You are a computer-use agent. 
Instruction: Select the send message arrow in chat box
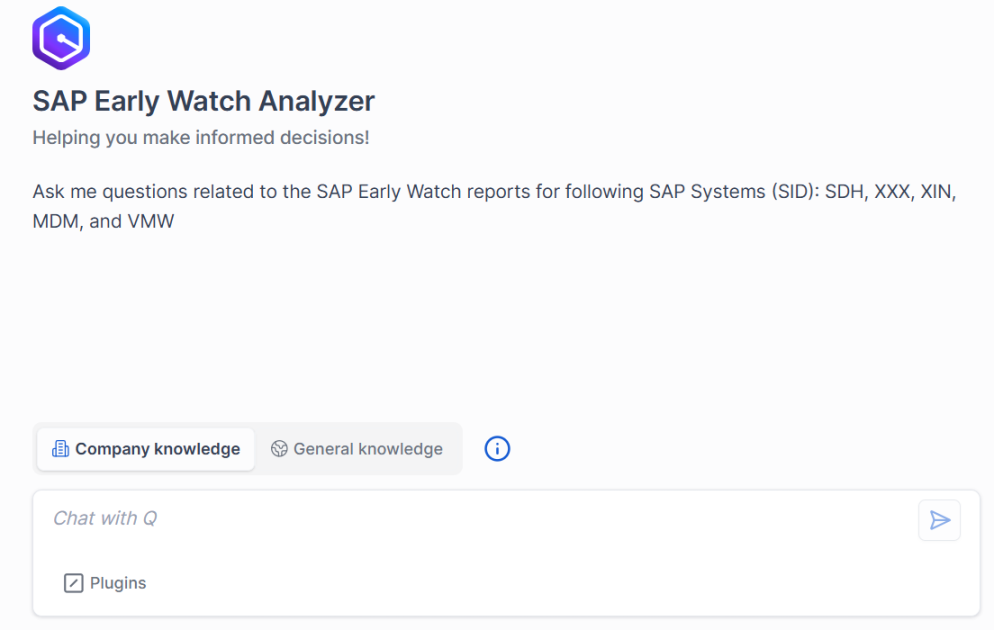(938, 520)
